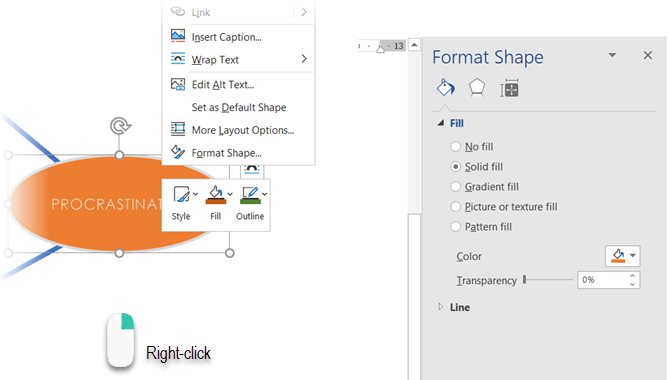Select the No fill option
Screen dimensions: 670x380
(472, 147)
